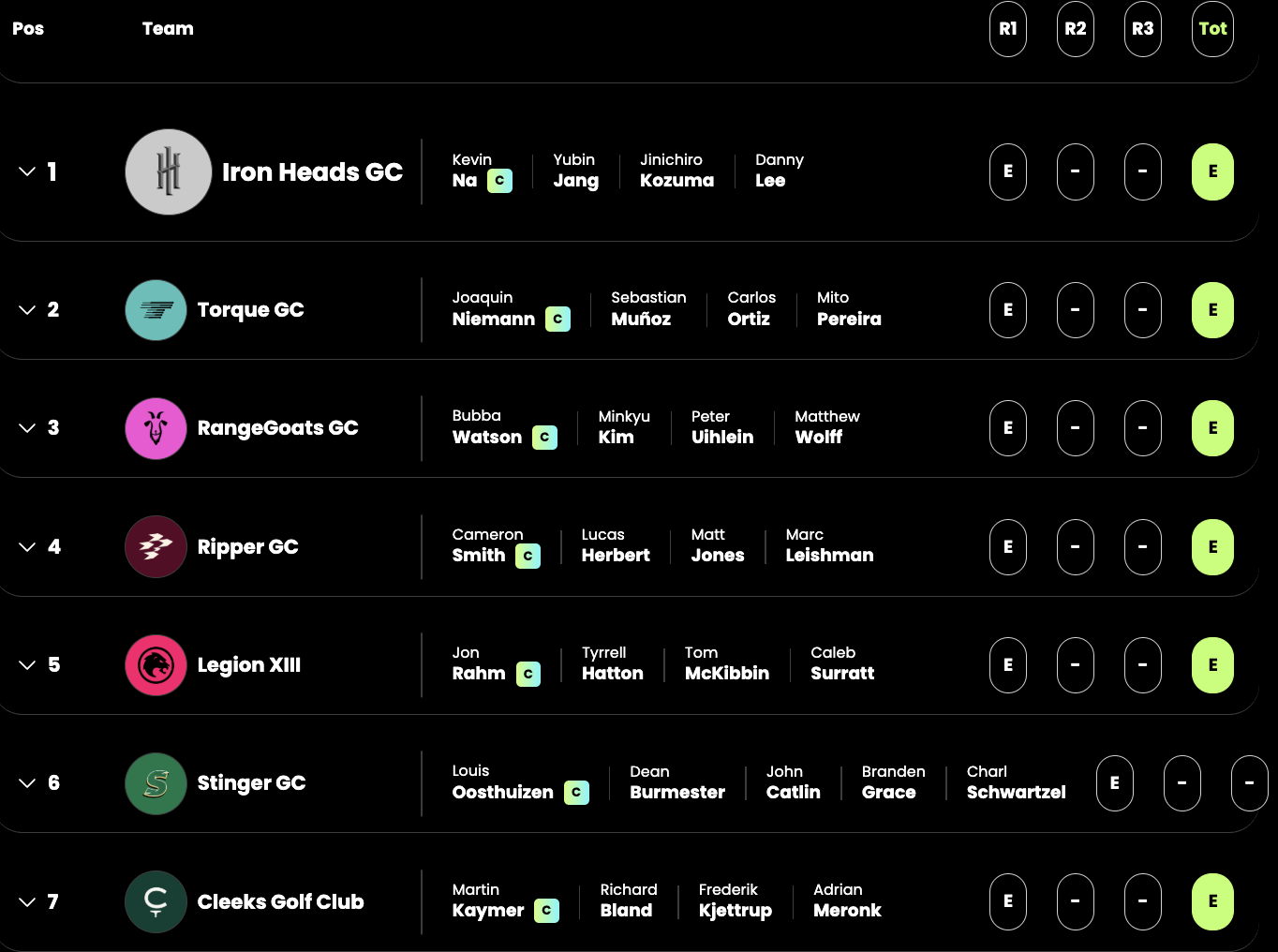The width and height of the screenshot is (1278, 952).
Task: Click player name Yubin Jang
Action: [576, 171]
